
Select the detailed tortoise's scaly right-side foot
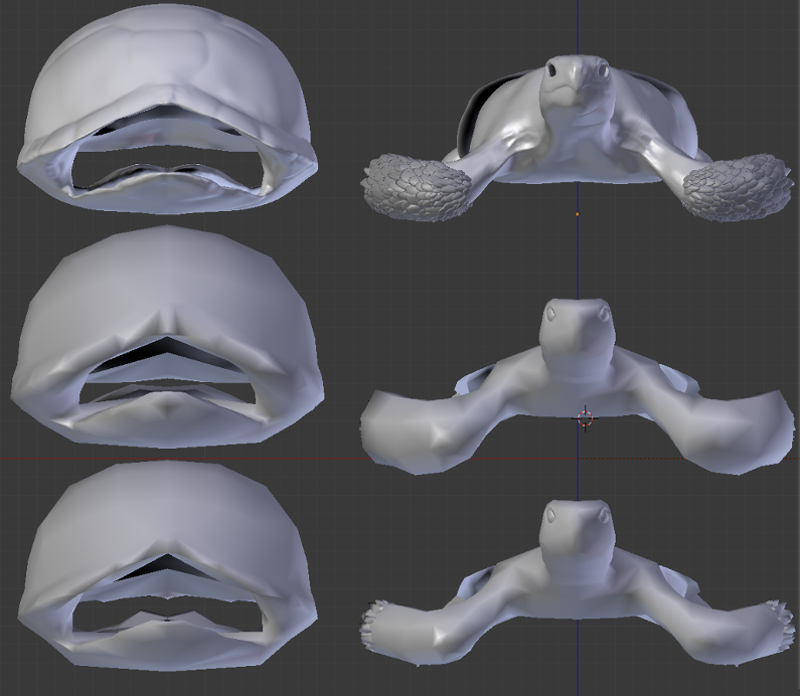737,186
